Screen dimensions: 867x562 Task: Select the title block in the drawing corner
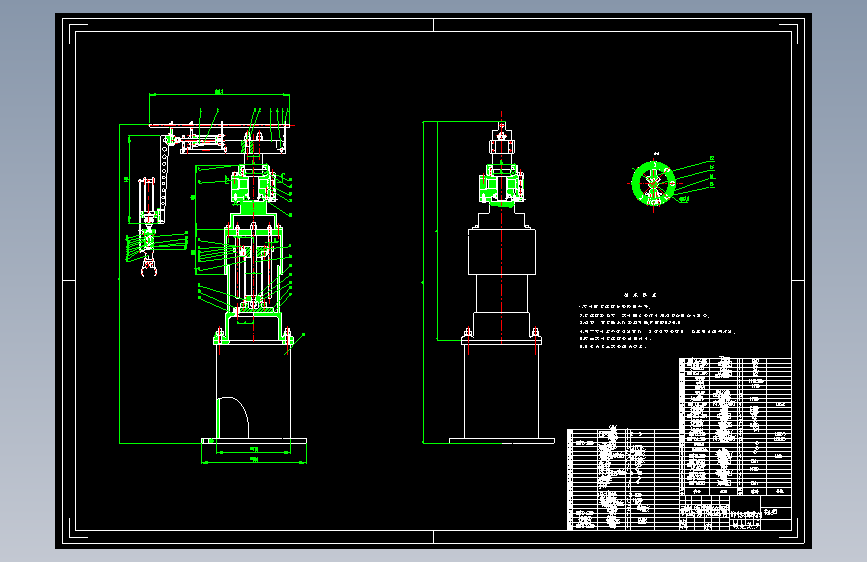coord(735,513)
